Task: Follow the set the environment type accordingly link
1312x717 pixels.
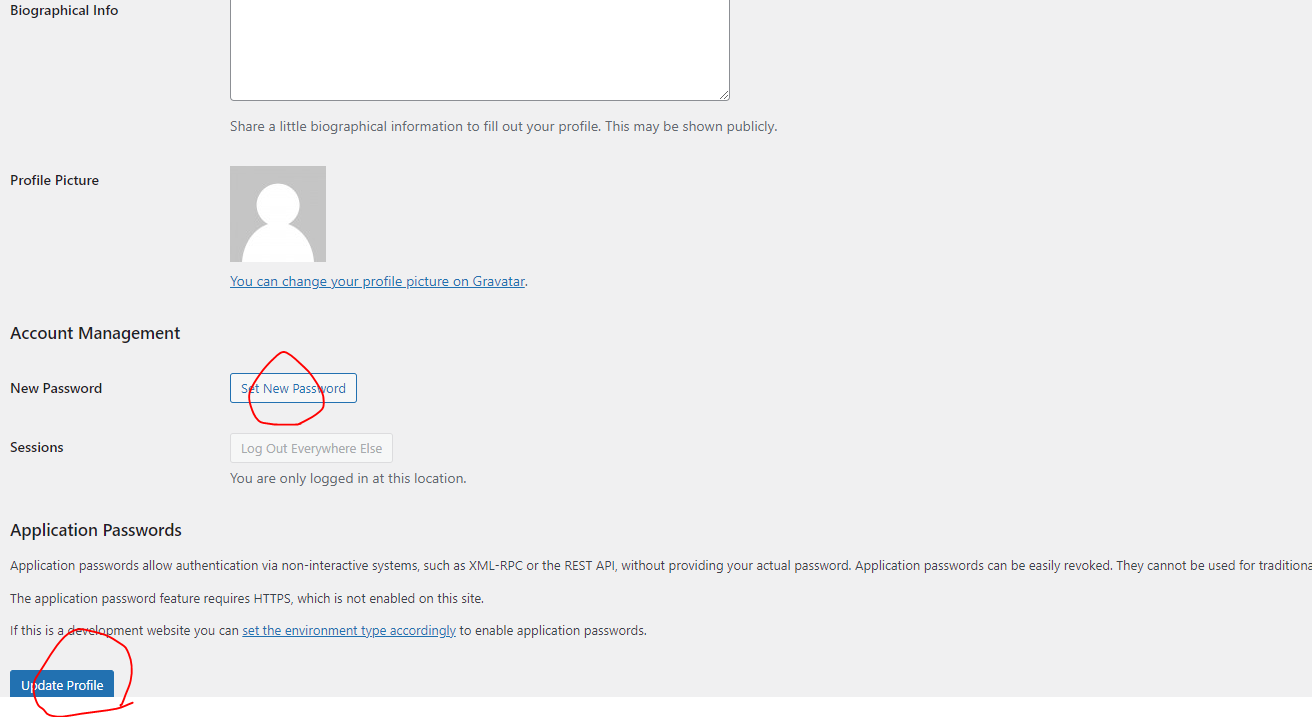Action: (349, 630)
